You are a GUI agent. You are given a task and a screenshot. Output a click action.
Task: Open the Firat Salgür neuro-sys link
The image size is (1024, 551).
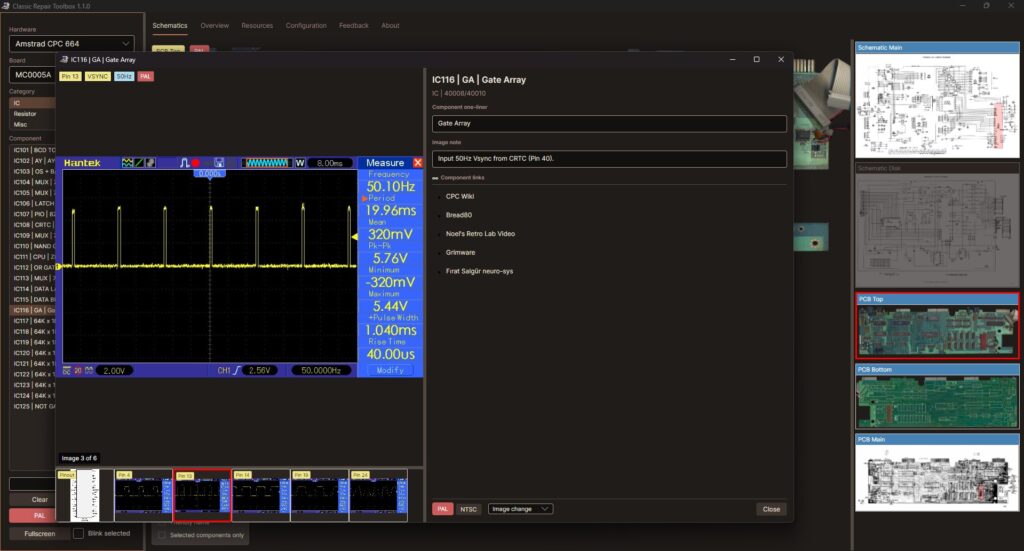tap(479, 271)
